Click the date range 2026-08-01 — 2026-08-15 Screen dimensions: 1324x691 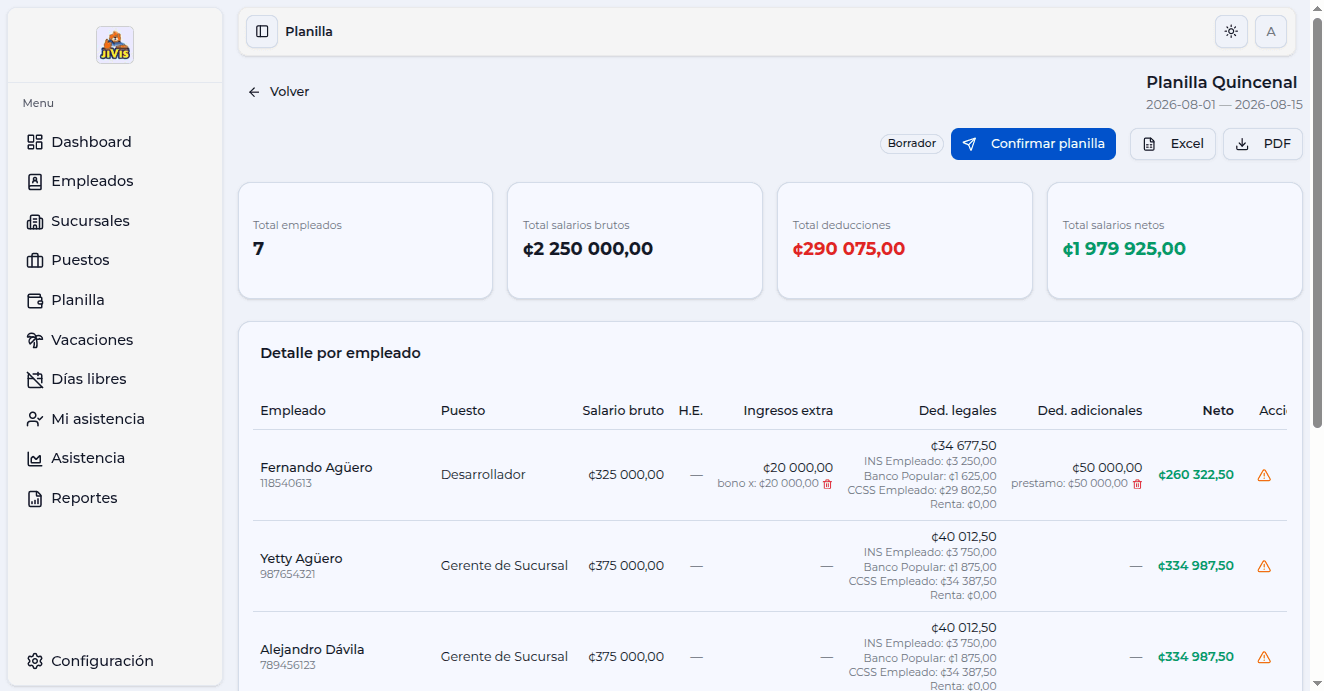1224,105
